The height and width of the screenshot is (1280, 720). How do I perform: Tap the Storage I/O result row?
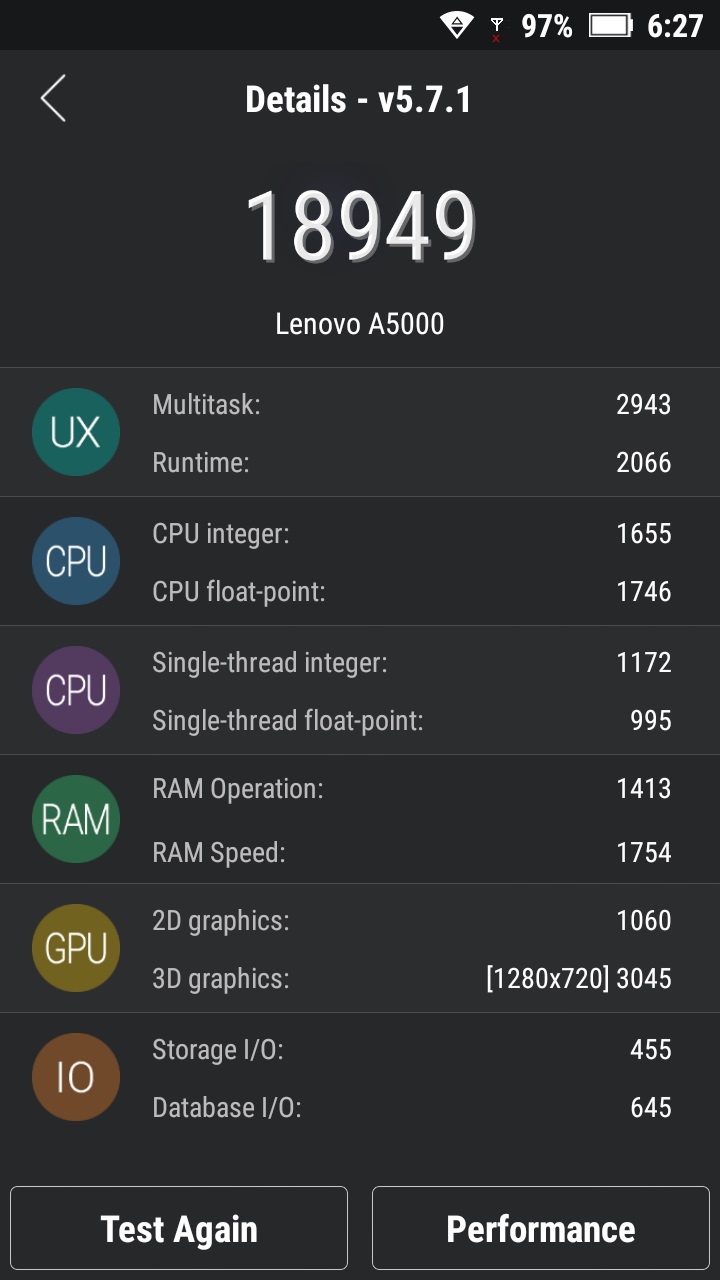[x=410, y=1049]
